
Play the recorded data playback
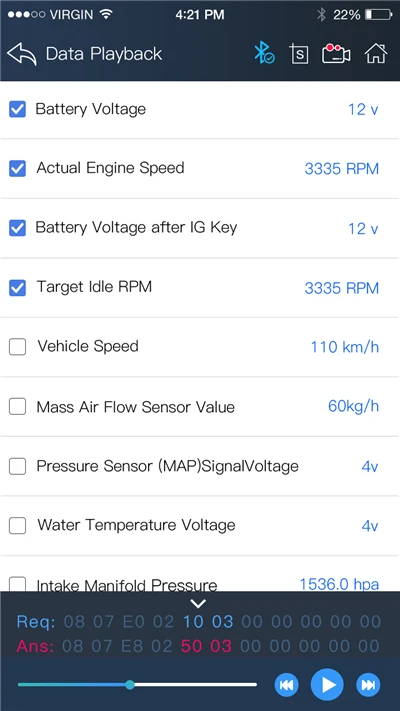coord(327,685)
